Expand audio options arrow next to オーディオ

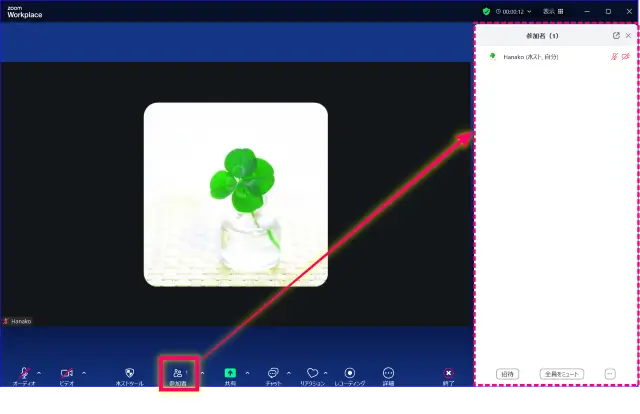[39, 373]
